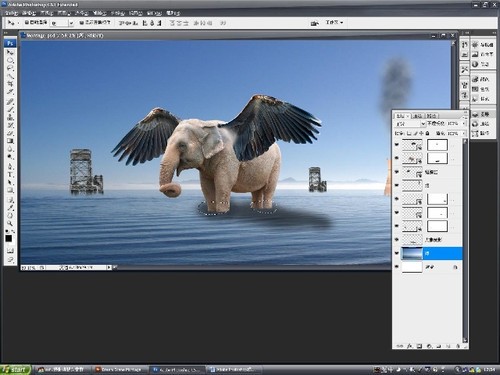500x375 pixels.
Task: Open Swatches panel from the dock
Action: click(482, 89)
